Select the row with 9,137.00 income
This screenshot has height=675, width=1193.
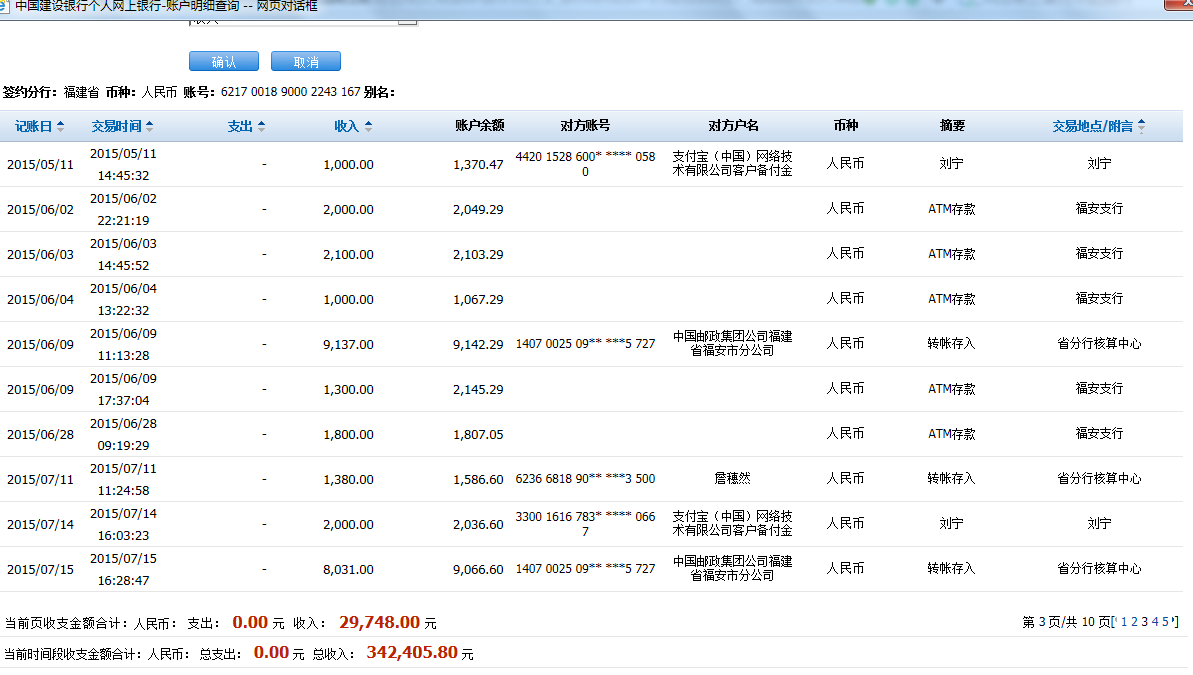348,344
